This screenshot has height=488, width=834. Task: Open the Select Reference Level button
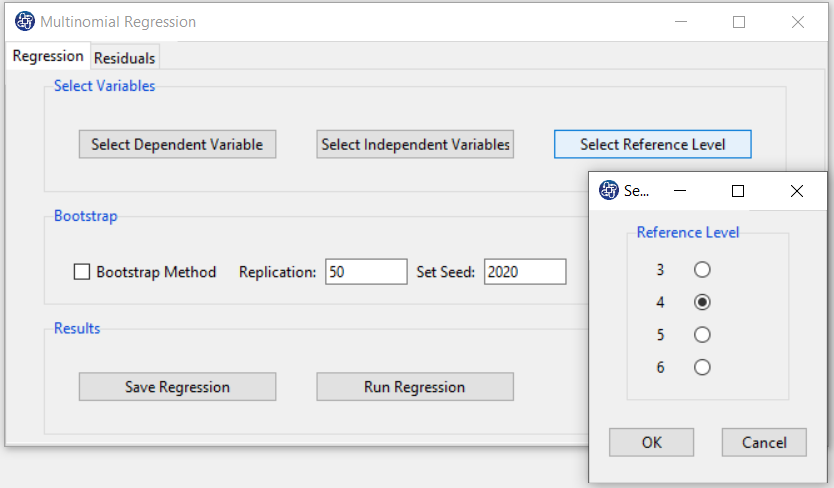click(653, 144)
